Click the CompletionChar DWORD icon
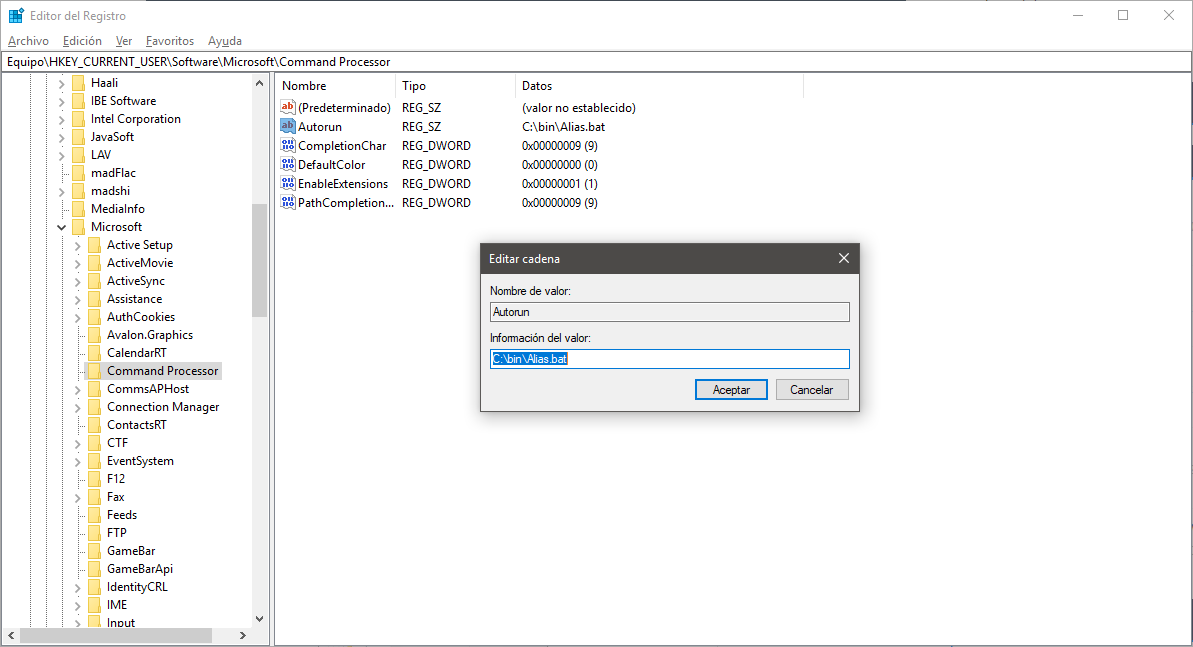This screenshot has height=647, width=1193. pyautogui.click(x=288, y=145)
